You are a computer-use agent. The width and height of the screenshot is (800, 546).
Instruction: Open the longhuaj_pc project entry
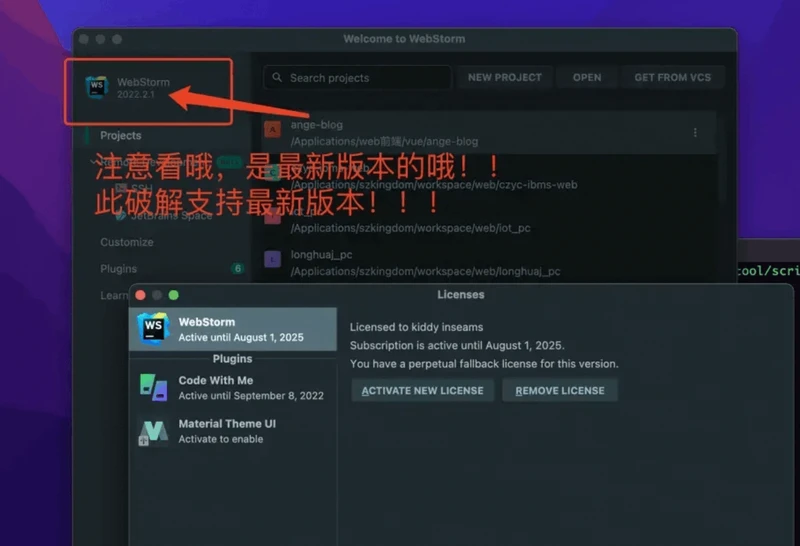click(x=425, y=262)
